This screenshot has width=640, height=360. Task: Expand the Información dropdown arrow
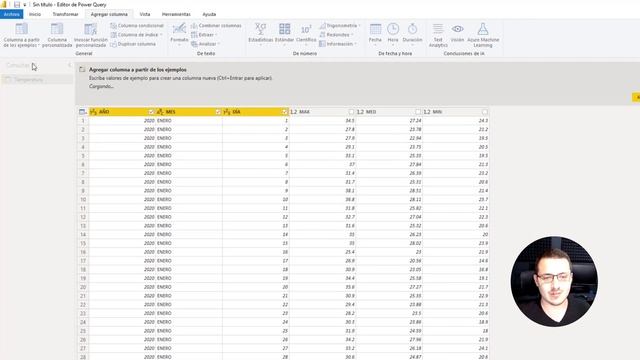(x=356, y=44)
